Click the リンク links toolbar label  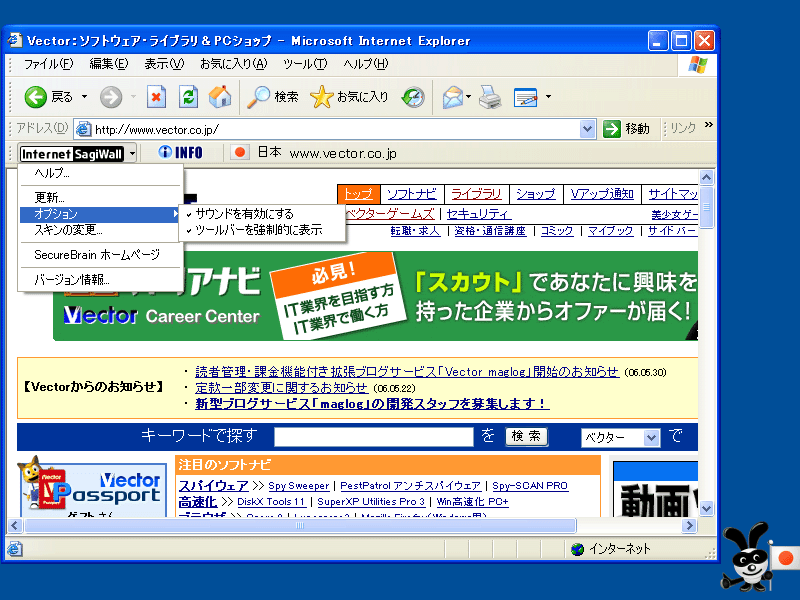[x=683, y=128]
